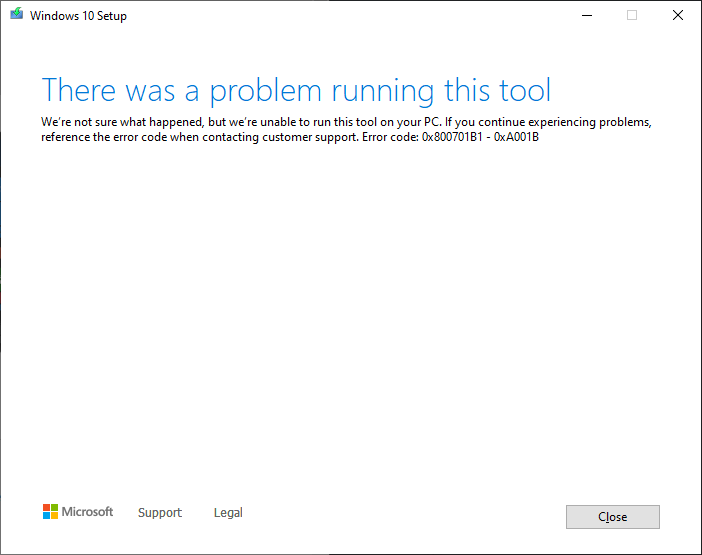Click the second error code 0xA001B

(x=517, y=137)
